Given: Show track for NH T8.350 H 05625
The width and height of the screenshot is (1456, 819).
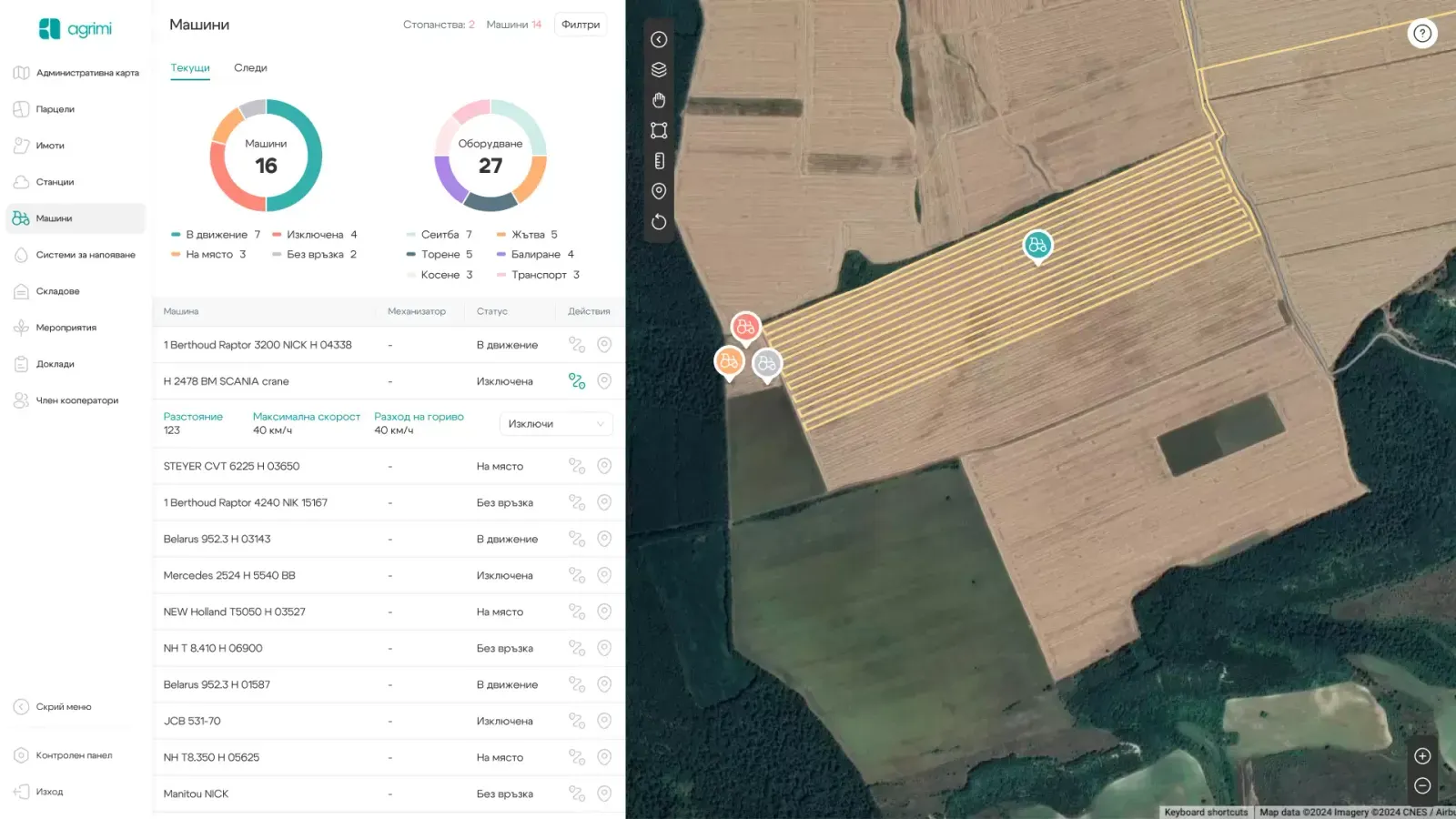Looking at the screenshot, I should pyautogui.click(x=577, y=757).
